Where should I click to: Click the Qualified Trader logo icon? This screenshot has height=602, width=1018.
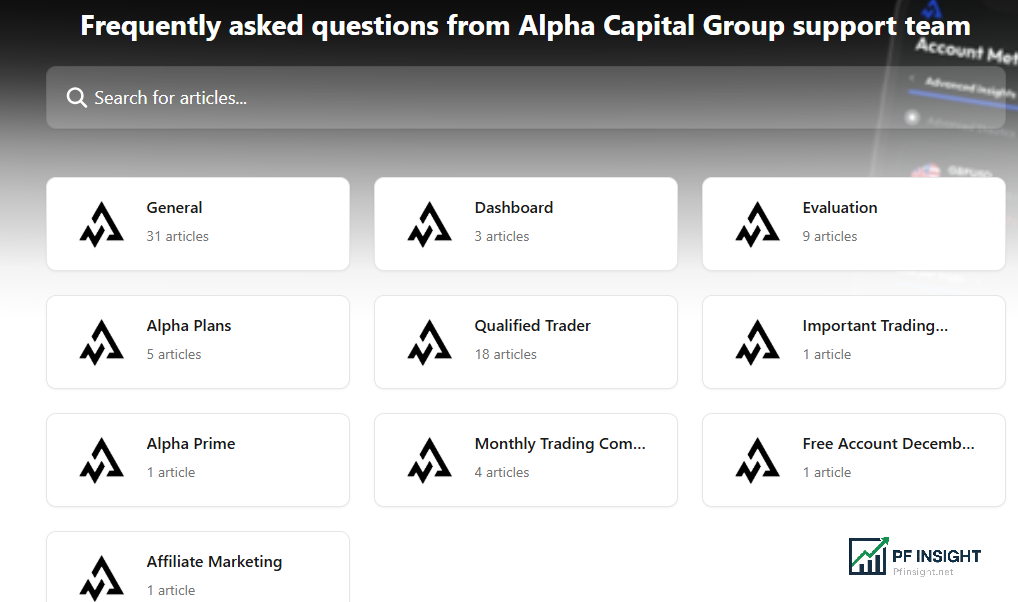(x=429, y=342)
